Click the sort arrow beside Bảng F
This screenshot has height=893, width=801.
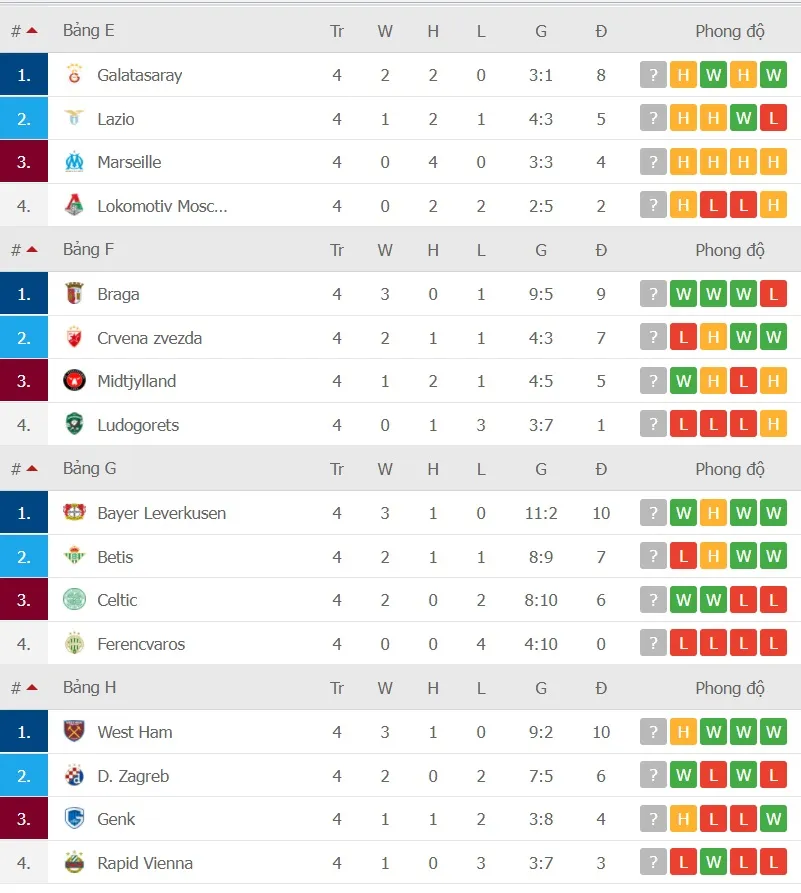click(30, 249)
